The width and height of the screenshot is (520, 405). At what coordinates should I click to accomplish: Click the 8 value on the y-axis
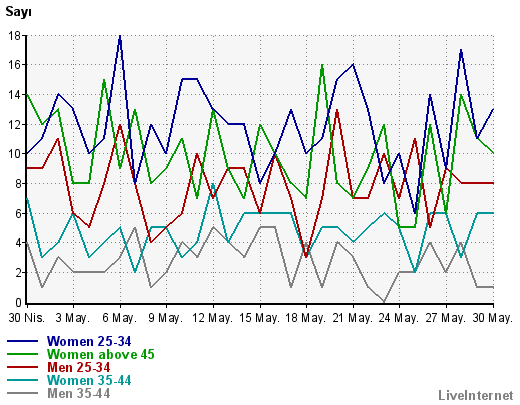[18, 184]
